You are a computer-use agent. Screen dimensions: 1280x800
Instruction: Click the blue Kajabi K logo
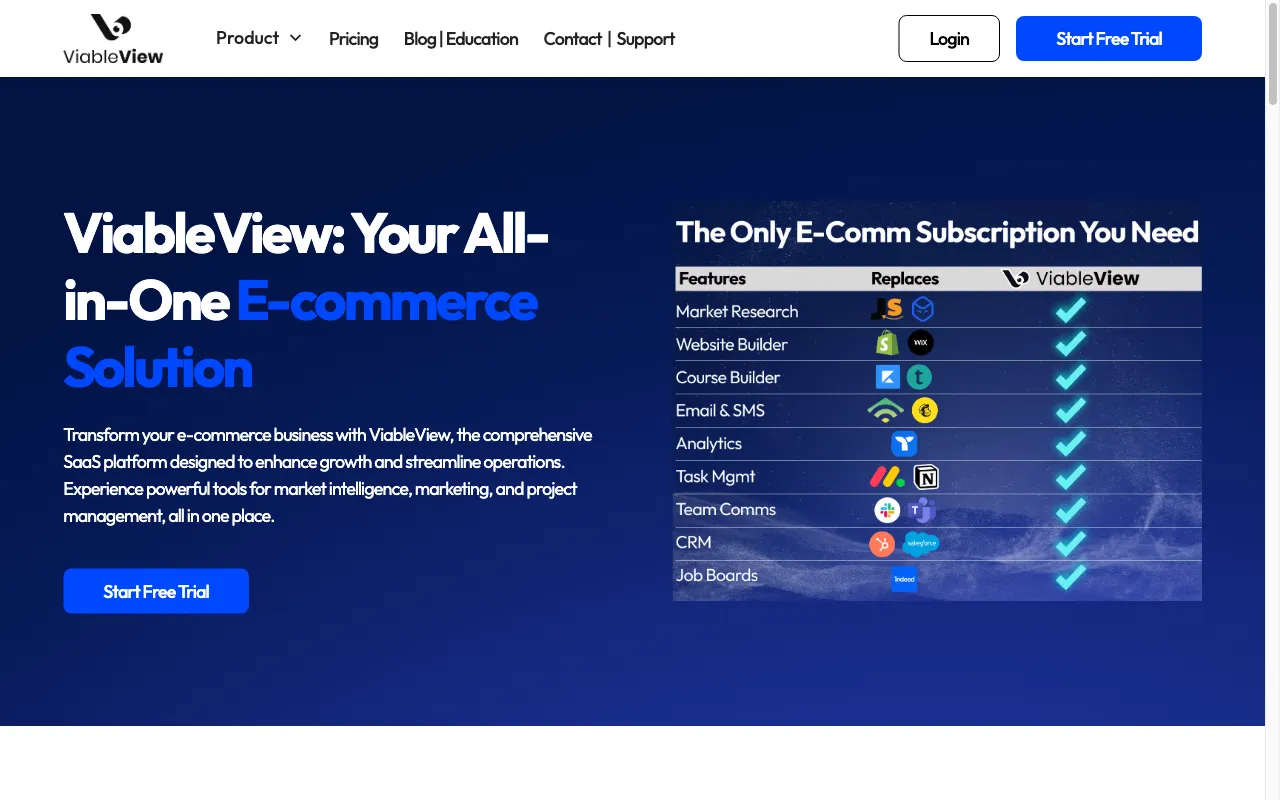pyautogui.click(x=887, y=377)
